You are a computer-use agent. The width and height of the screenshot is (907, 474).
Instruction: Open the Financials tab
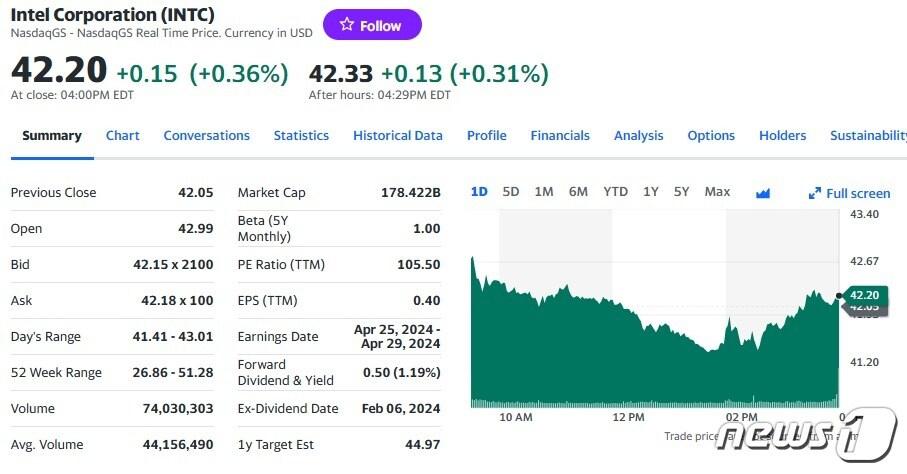coord(560,136)
